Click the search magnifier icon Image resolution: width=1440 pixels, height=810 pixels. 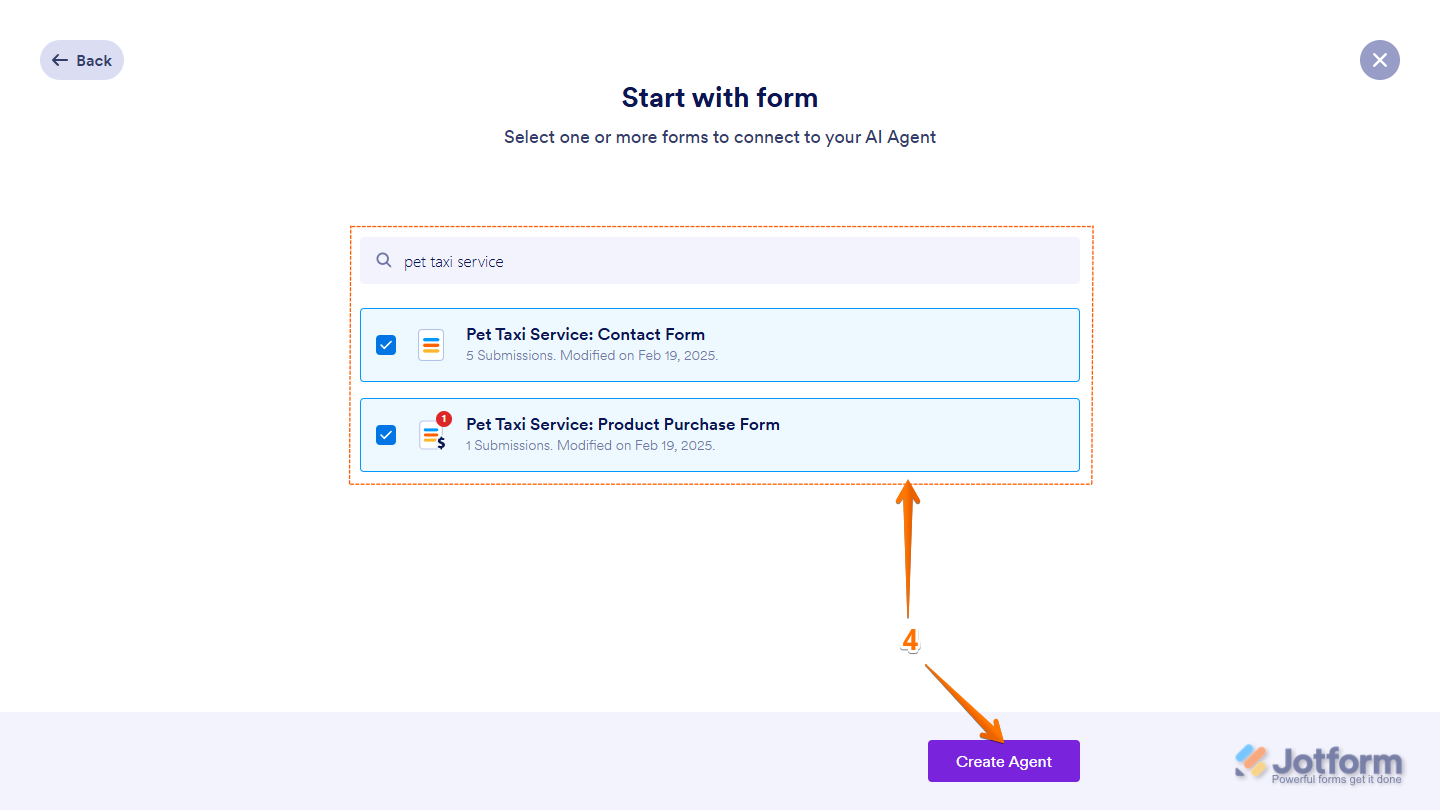click(x=383, y=260)
